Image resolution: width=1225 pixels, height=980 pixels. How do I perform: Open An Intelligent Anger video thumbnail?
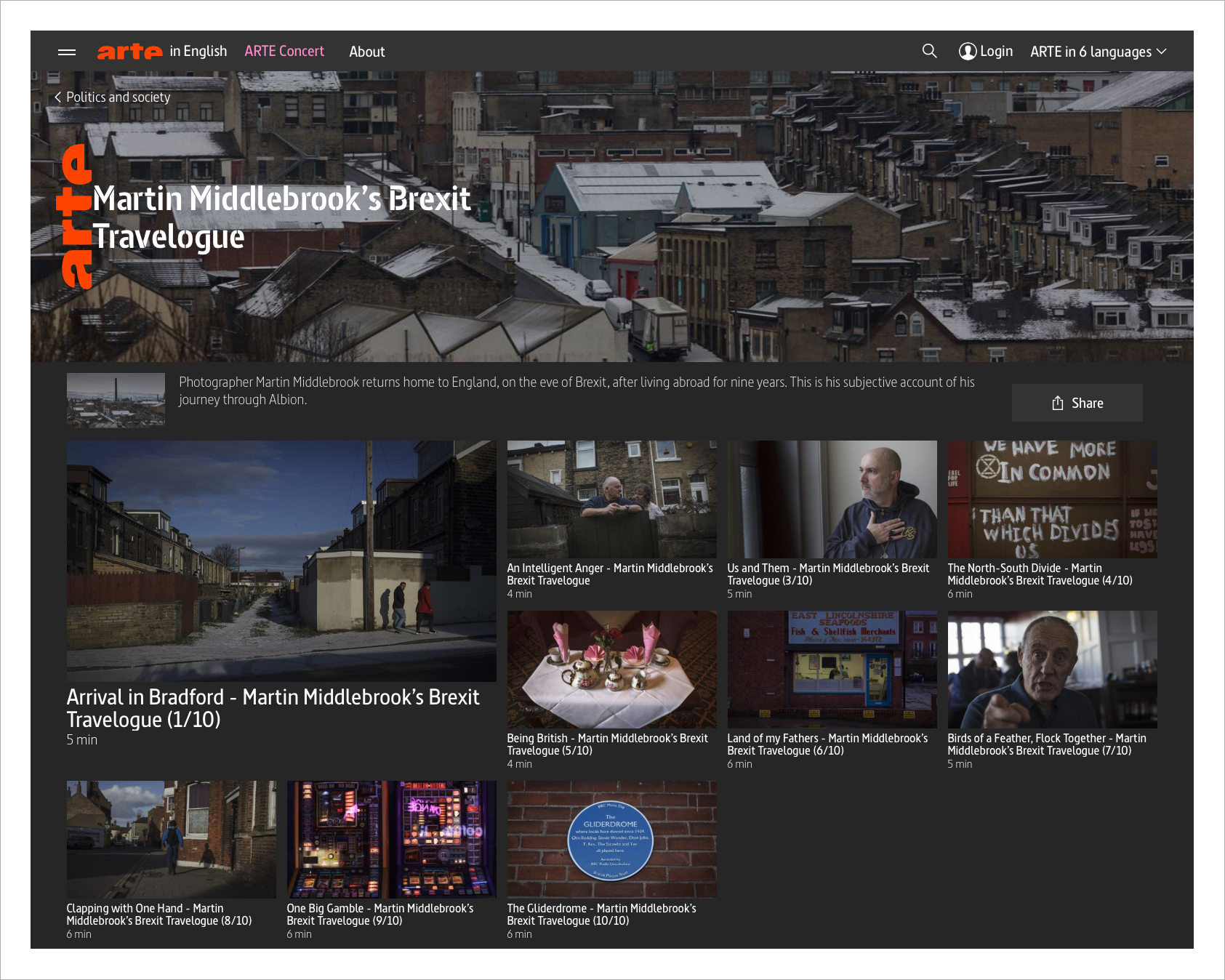(611, 499)
